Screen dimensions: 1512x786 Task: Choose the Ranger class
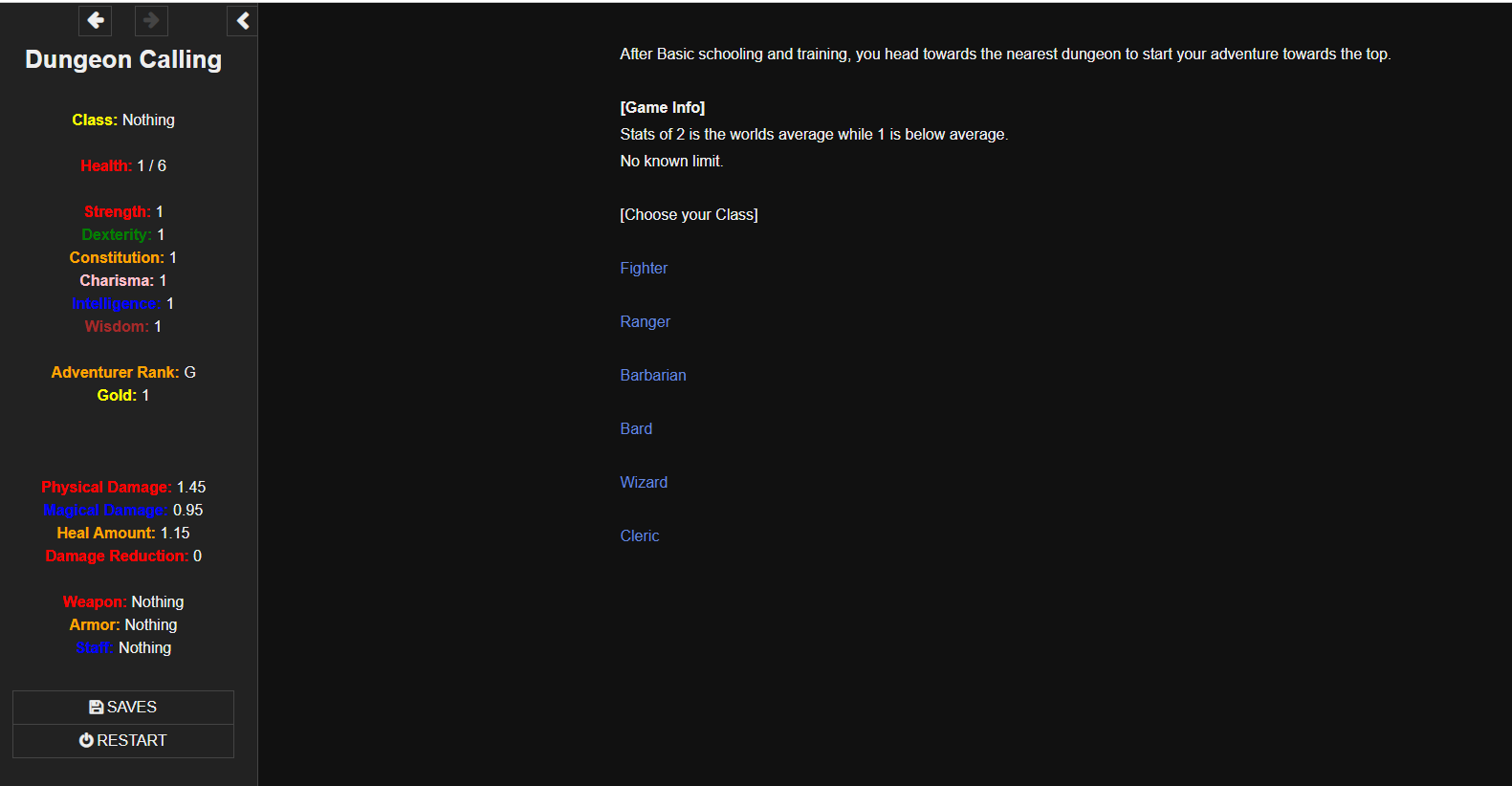(x=645, y=322)
